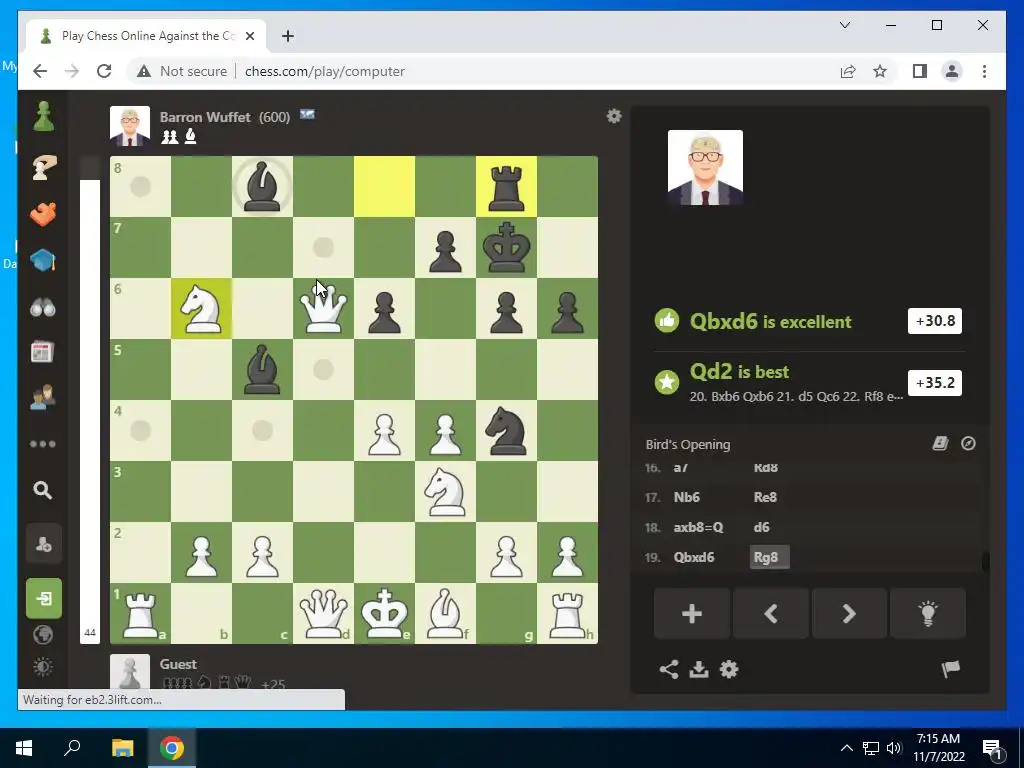Toggle the browser side panel

tap(920, 71)
